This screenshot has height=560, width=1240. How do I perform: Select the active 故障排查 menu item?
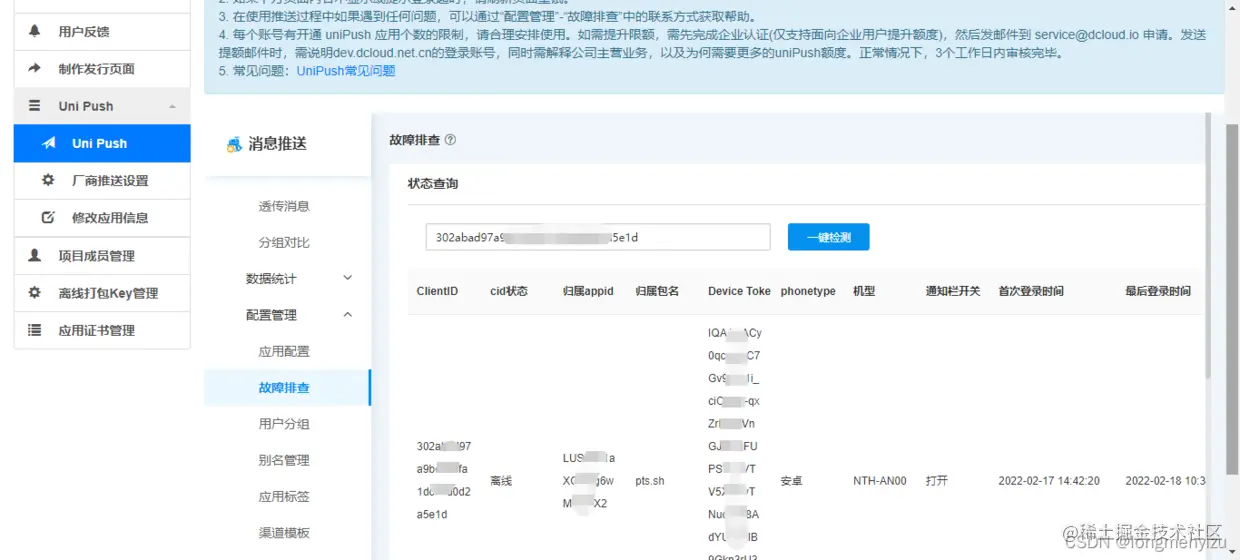click(287, 387)
